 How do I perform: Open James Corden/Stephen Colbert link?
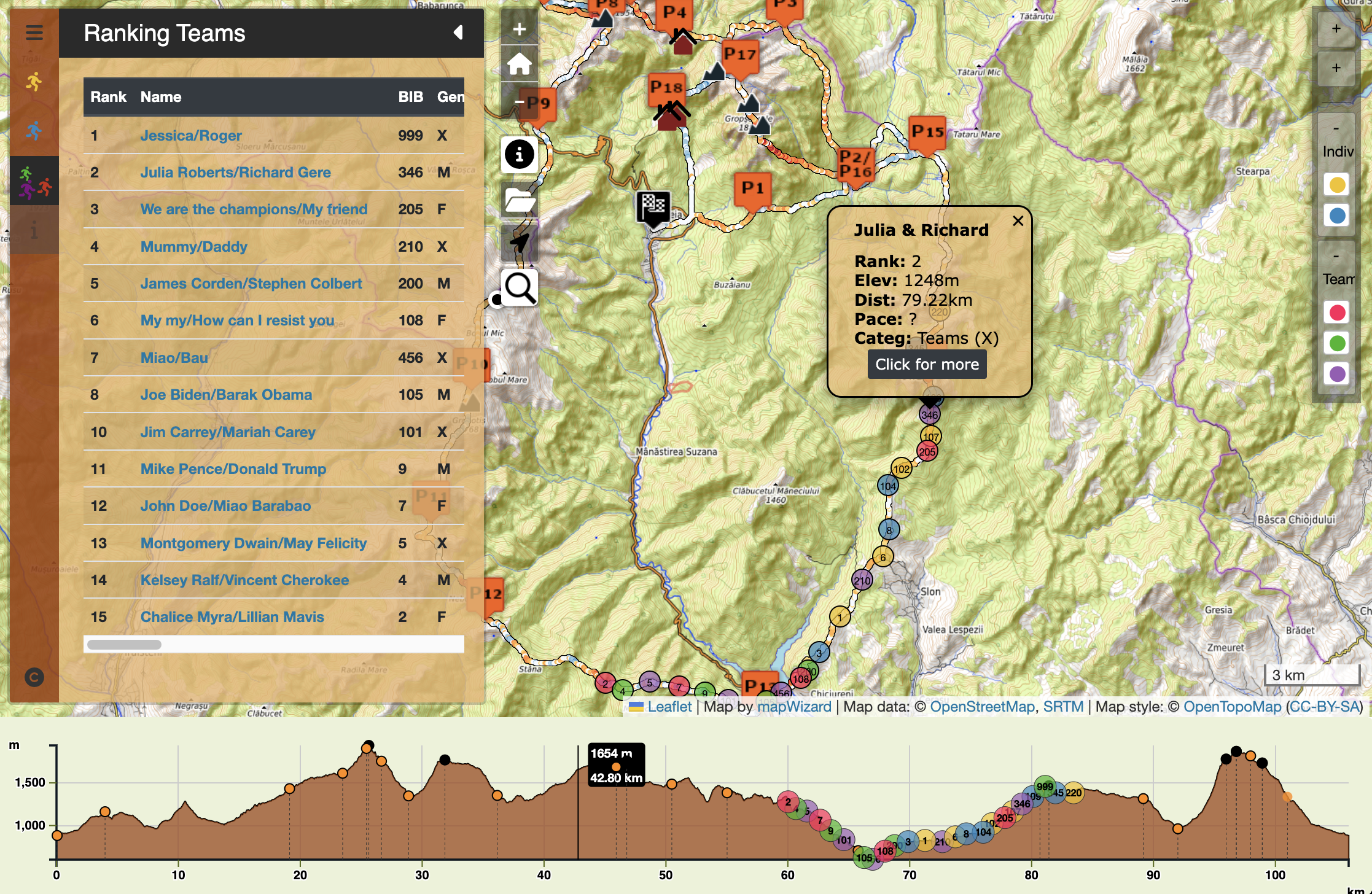(251, 284)
